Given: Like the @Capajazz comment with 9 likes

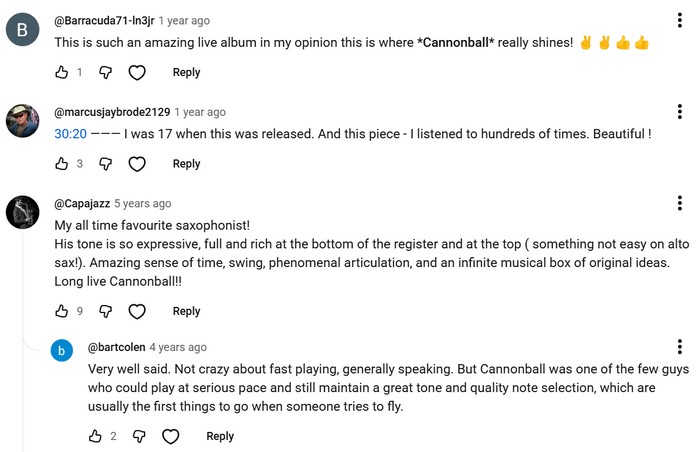Looking at the screenshot, I should coord(62,311).
